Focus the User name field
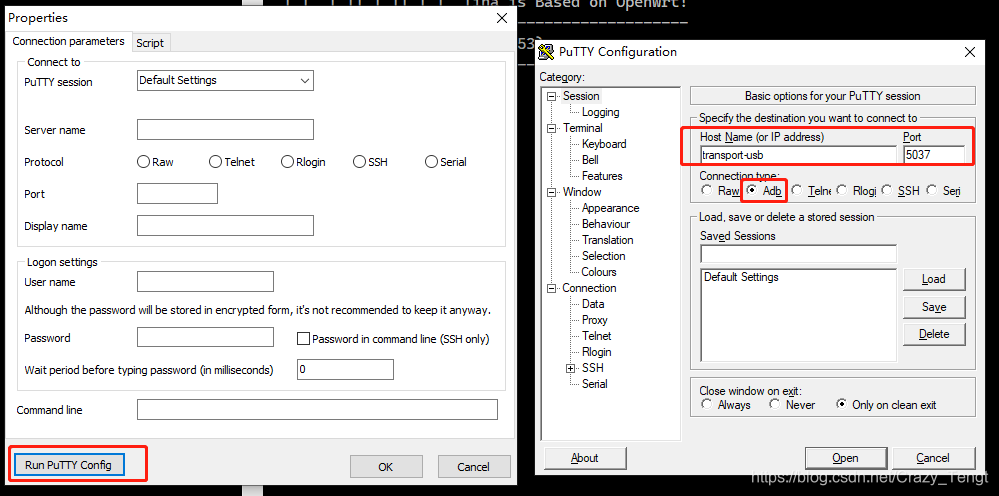The width and height of the screenshot is (999, 496). click(205, 281)
